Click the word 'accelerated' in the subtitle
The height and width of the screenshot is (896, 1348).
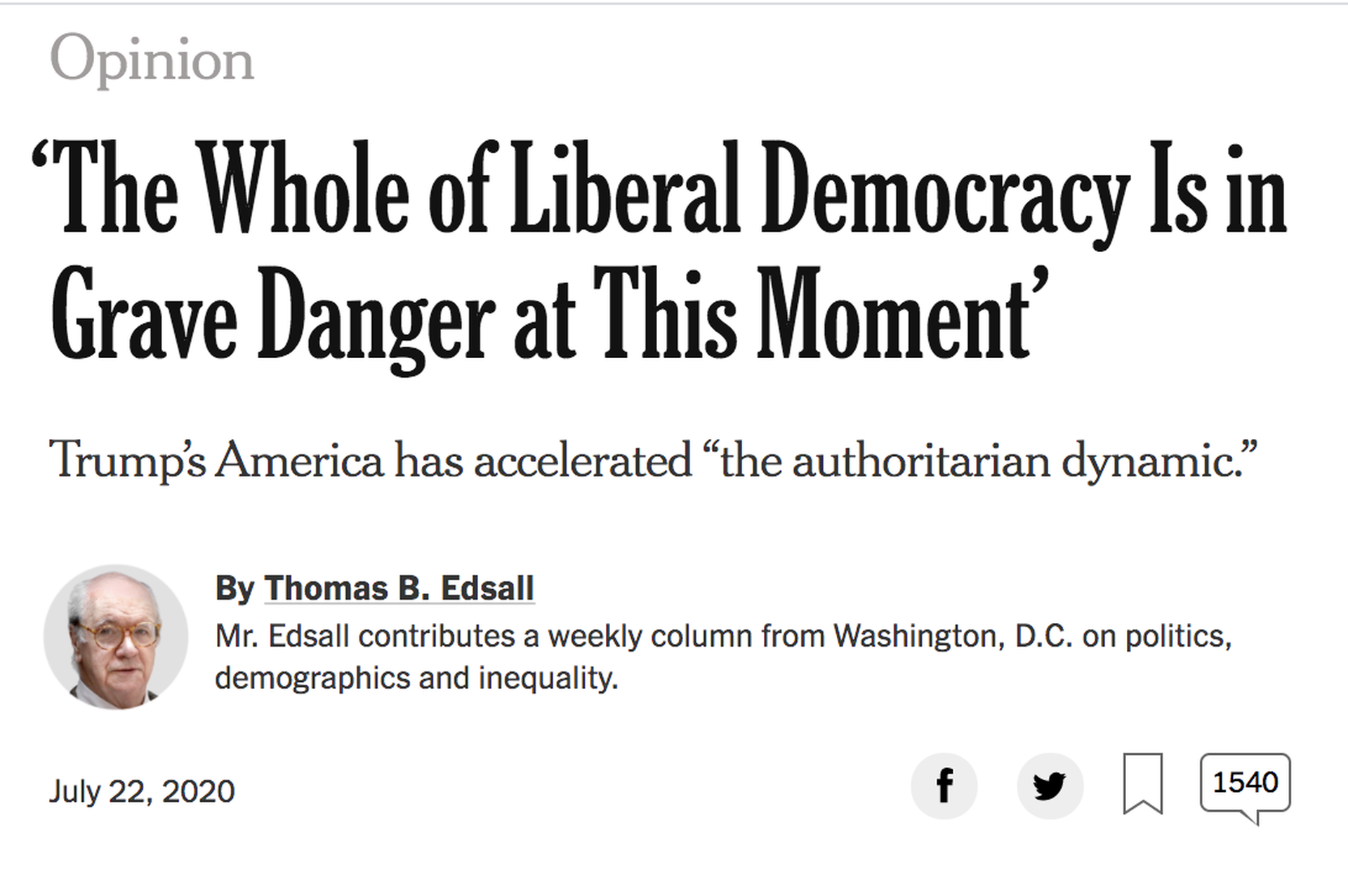pos(583,461)
